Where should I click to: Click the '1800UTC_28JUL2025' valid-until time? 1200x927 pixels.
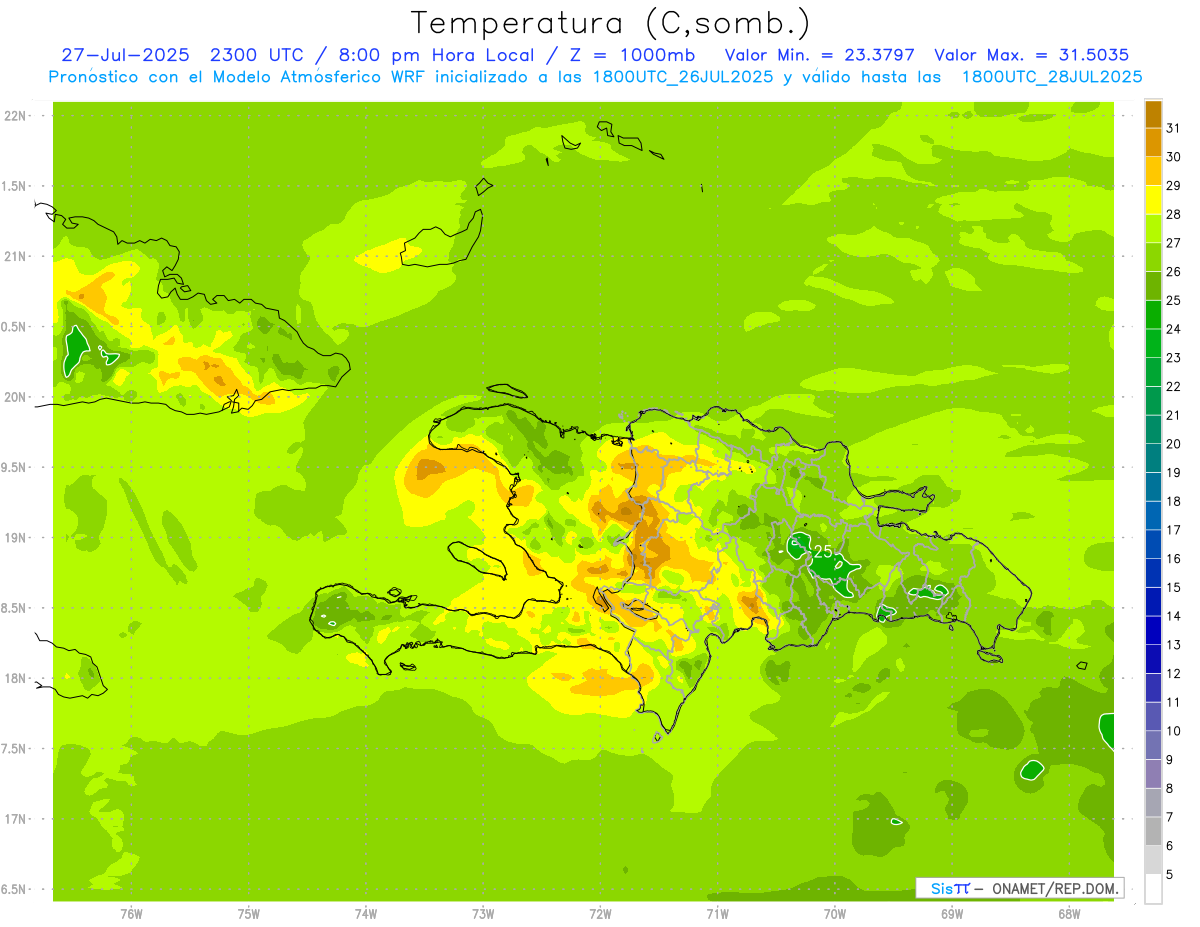(x=1051, y=77)
